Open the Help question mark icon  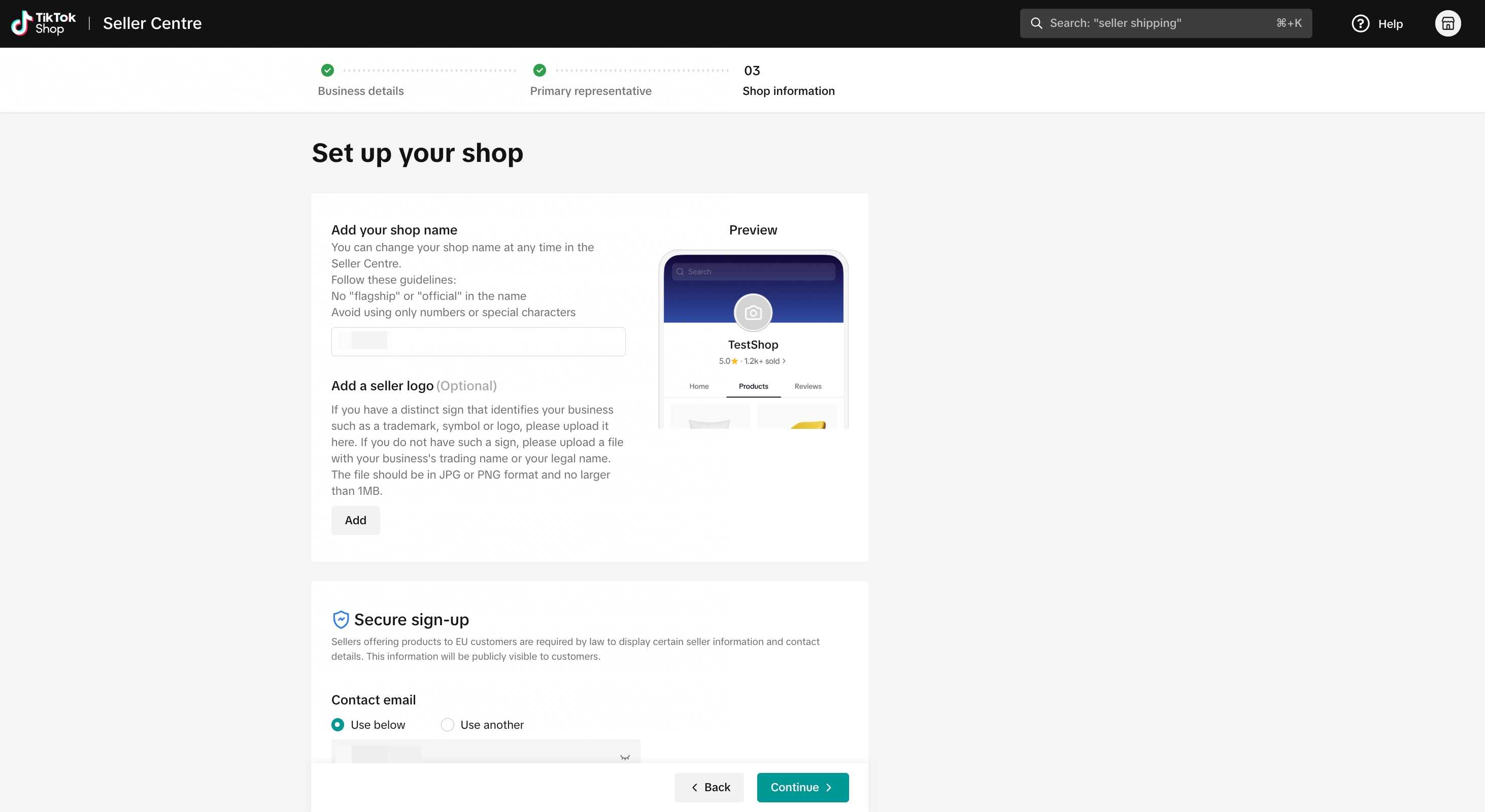1361,24
